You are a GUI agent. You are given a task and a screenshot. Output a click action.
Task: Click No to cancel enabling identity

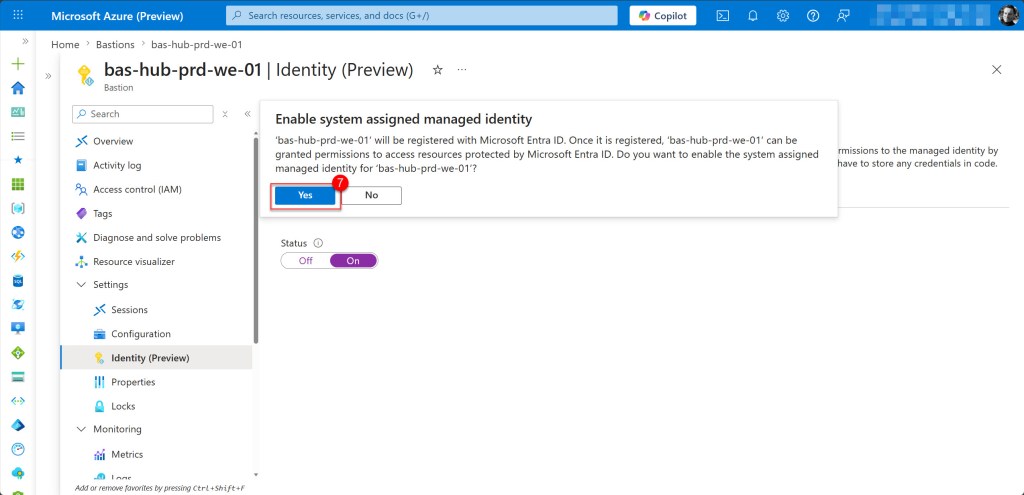(x=371, y=196)
